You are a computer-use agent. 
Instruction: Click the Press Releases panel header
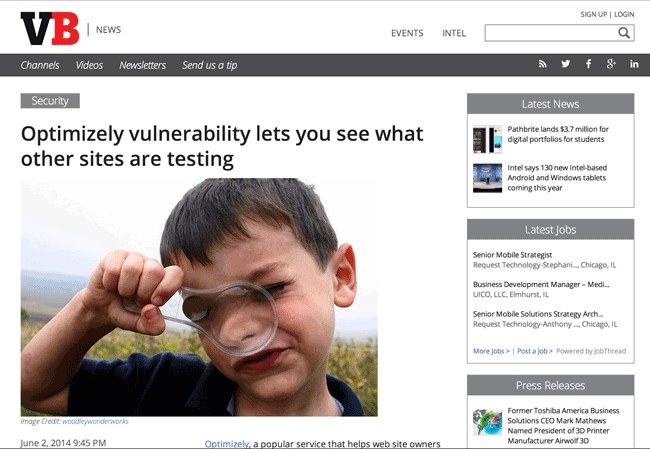tap(551, 386)
